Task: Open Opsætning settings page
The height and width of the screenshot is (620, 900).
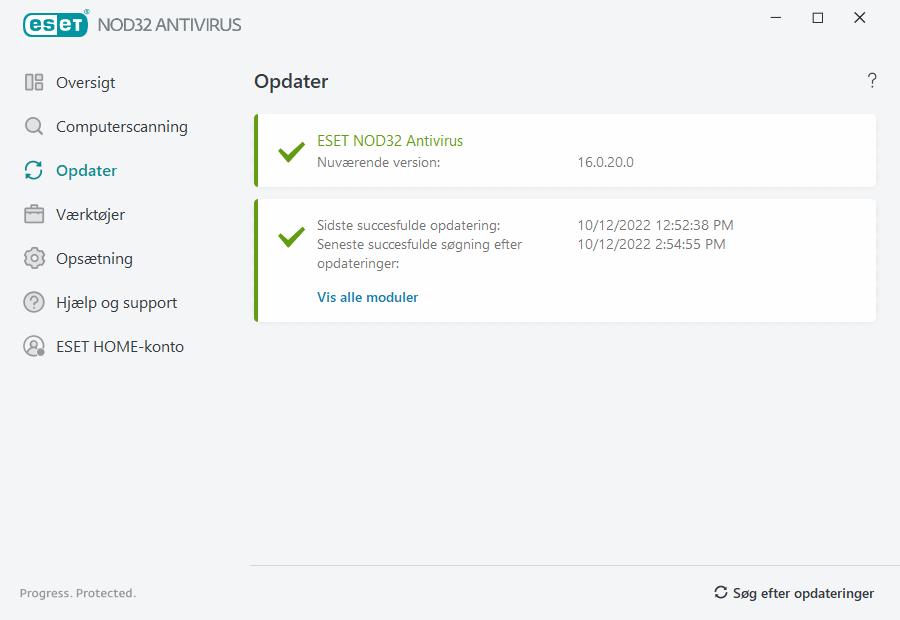Action: 94,259
